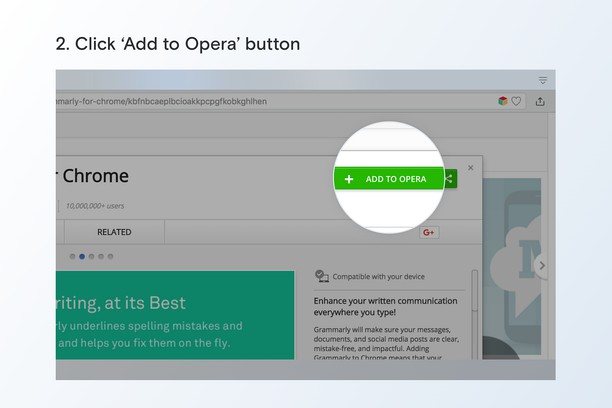Click the '10,000,000+ users' text

(x=95, y=206)
